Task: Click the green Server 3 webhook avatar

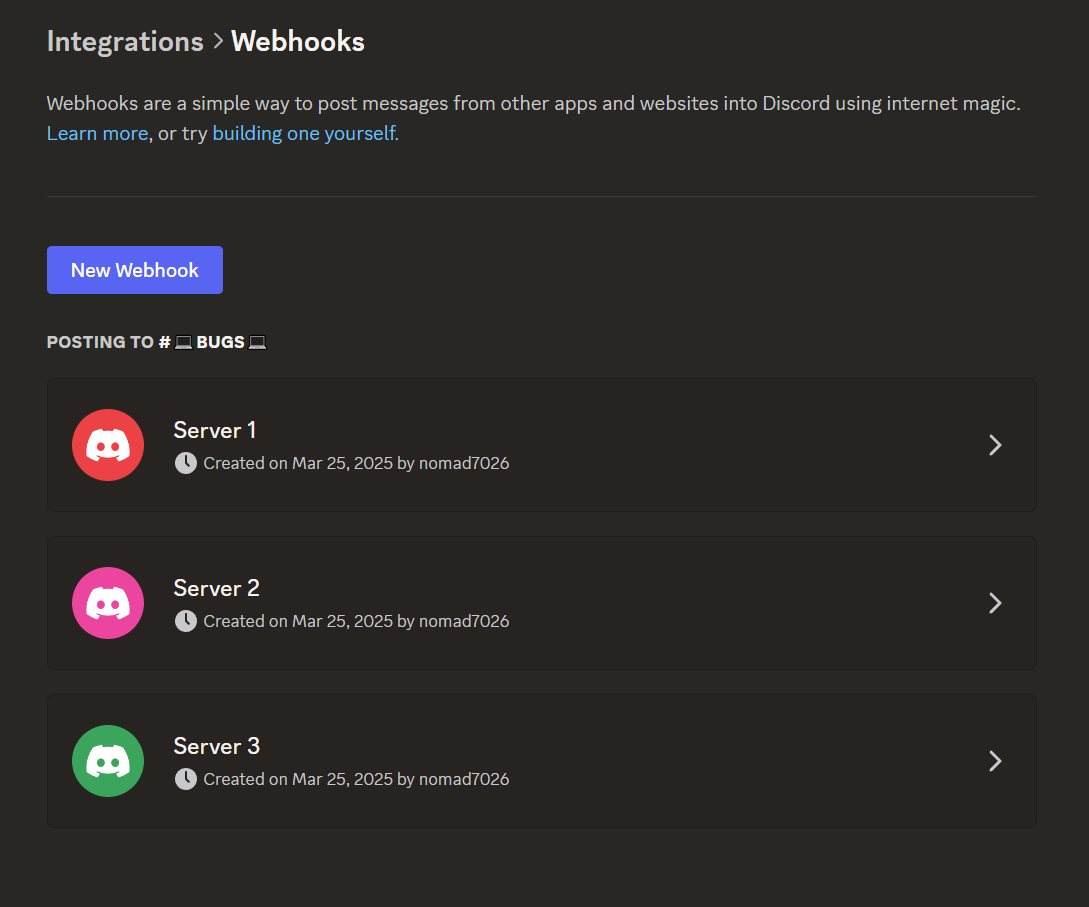Action: point(108,761)
